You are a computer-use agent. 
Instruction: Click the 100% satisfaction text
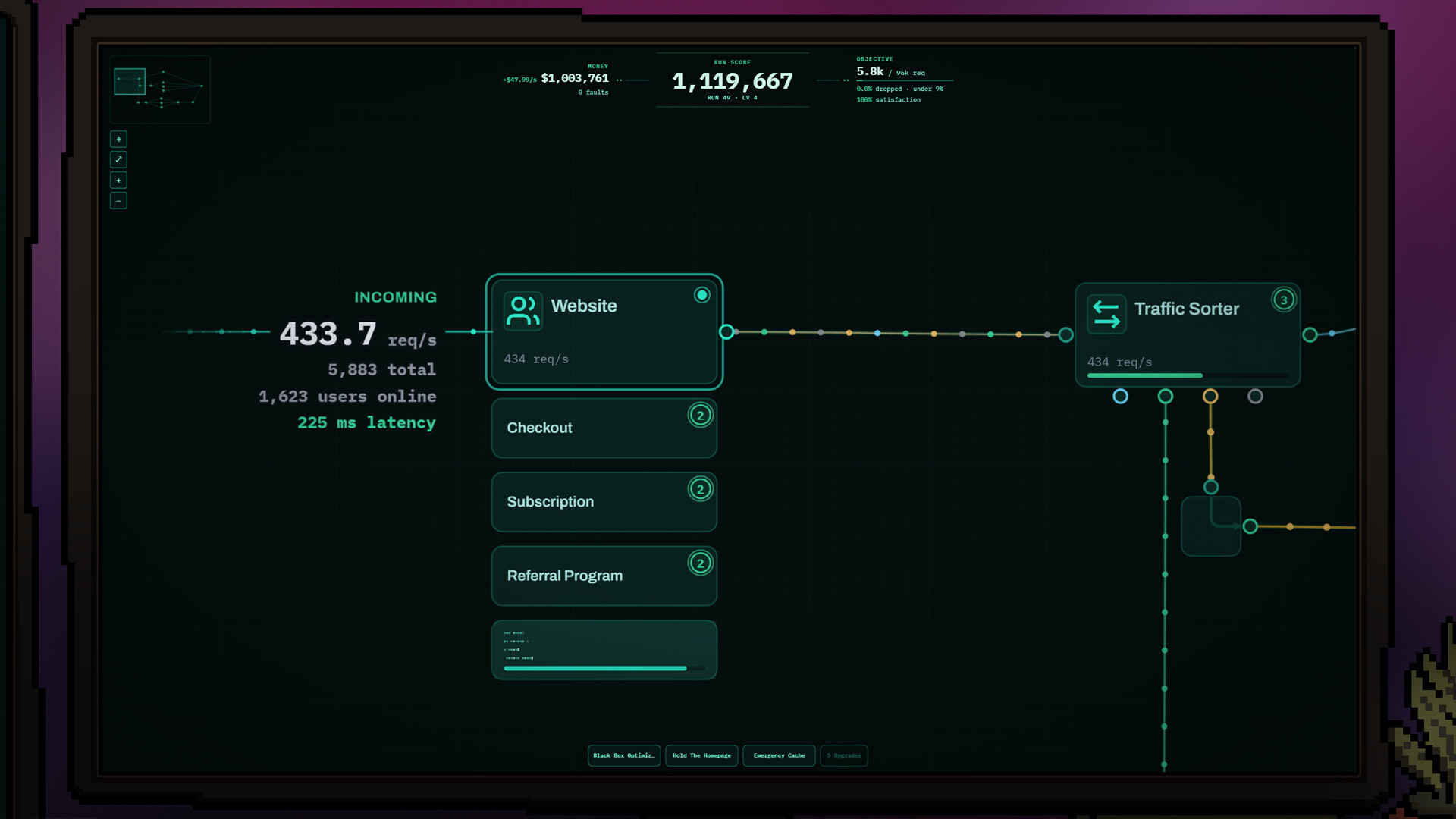pyautogui.click(x=888, y=99)
